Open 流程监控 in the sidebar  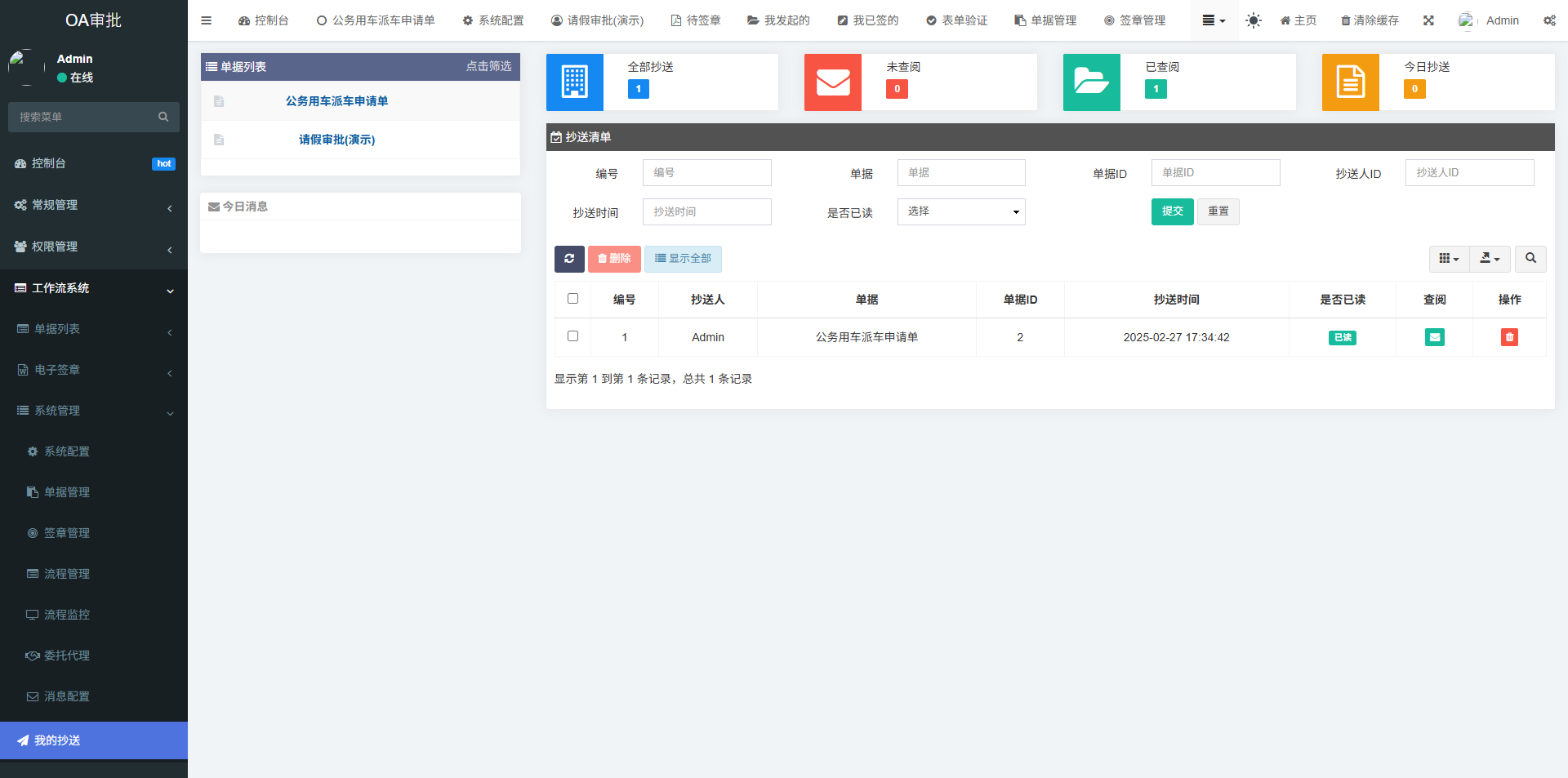(67, 615)
